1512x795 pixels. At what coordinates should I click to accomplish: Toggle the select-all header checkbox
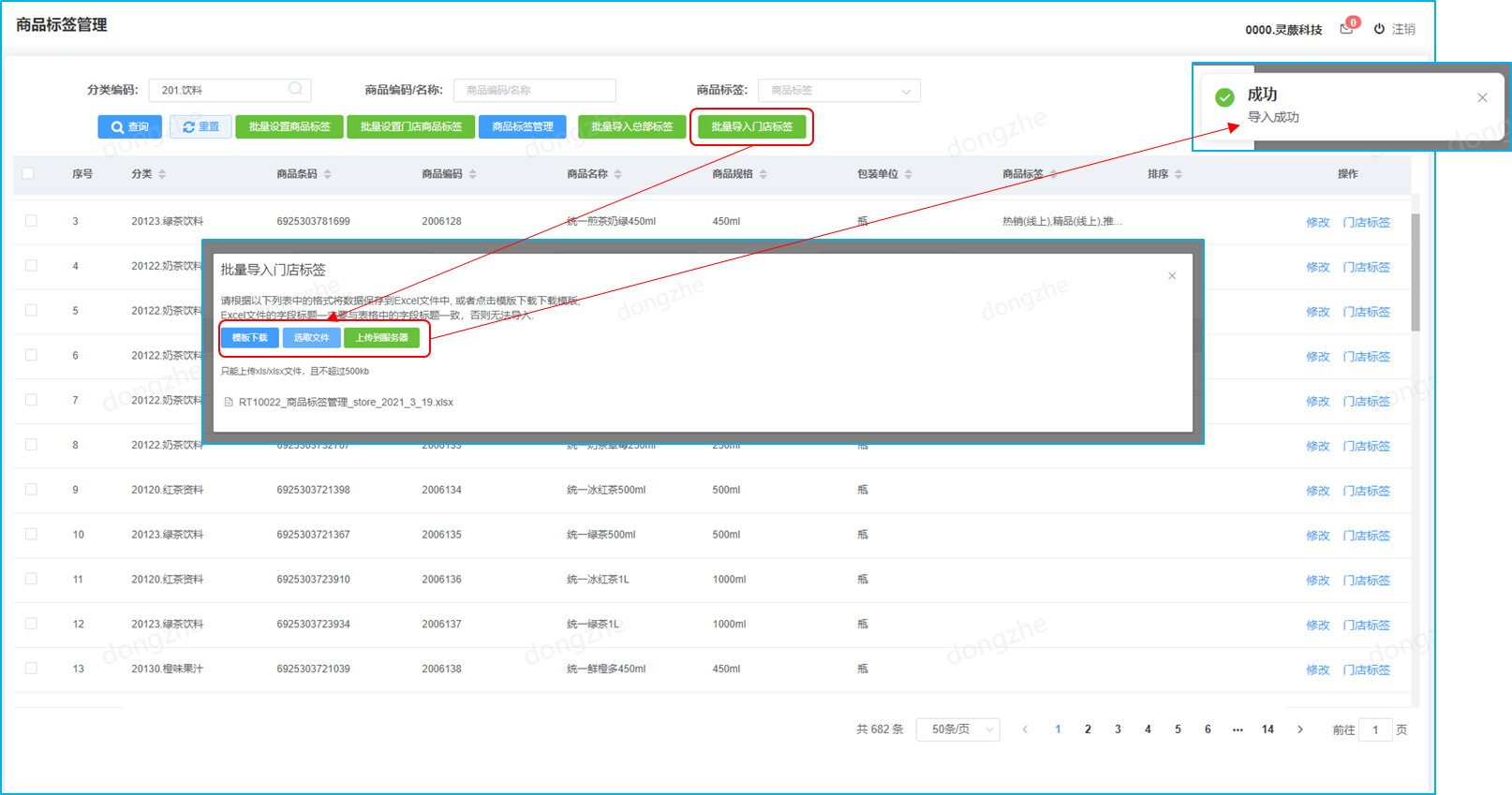(x=28, y=173)
